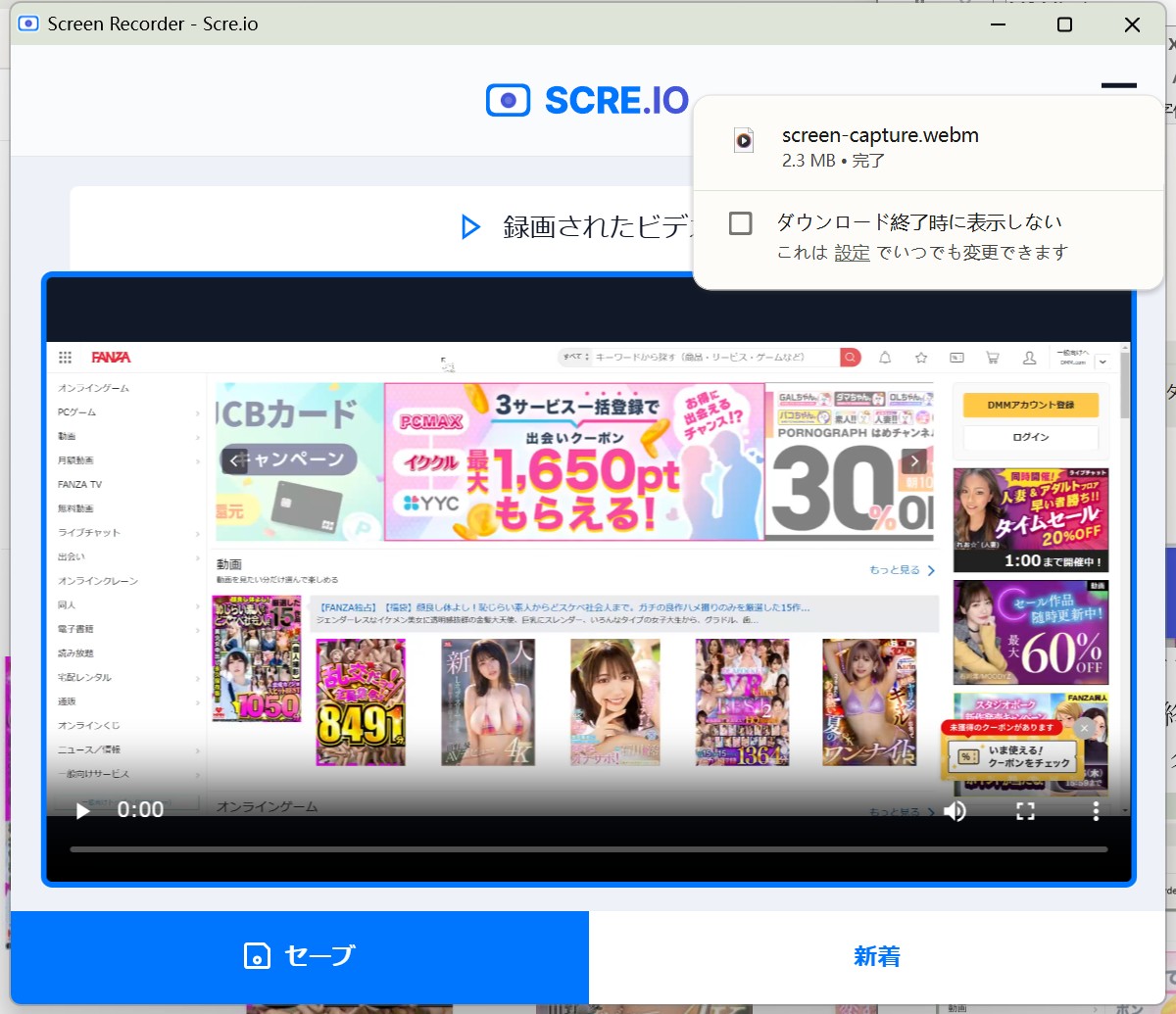Enter fullscreen mode for the video
The height and width of the screenshot is (1014, 1176).
click(1025, 810)
